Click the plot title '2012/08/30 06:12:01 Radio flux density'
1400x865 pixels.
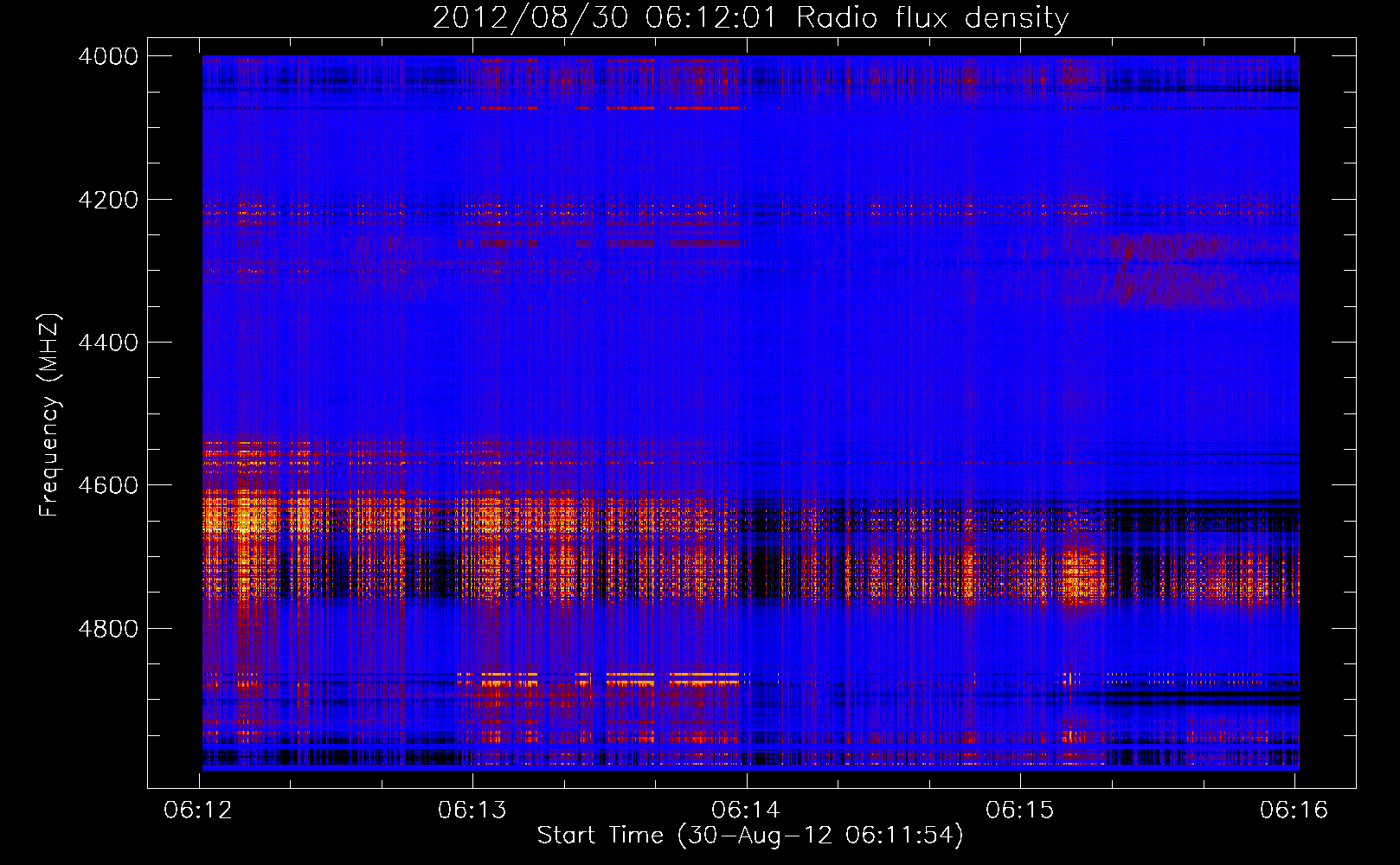[750, 17]
